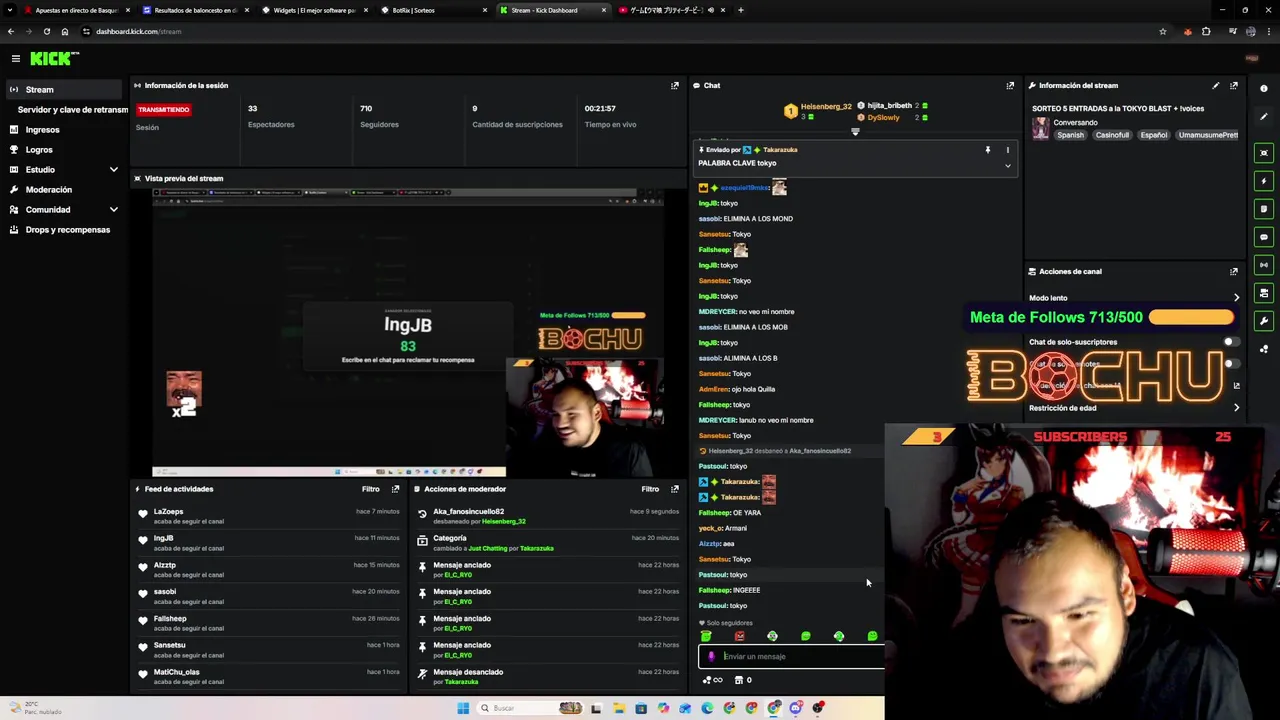1280x720 pixels.
Task: Open Discord from the taskbar
Action: pos(796,708)
